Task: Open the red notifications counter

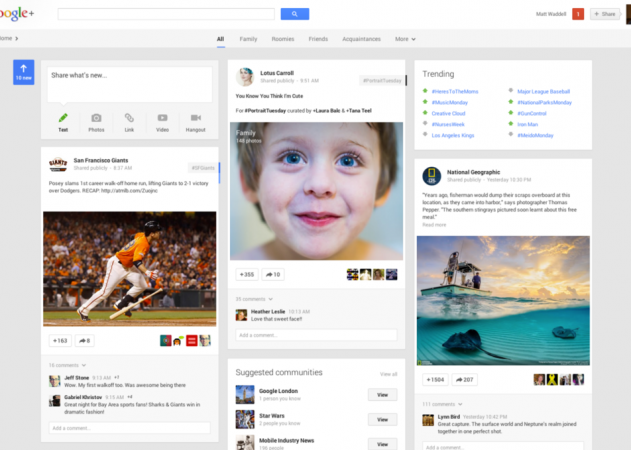Action: tap(577, 14)
